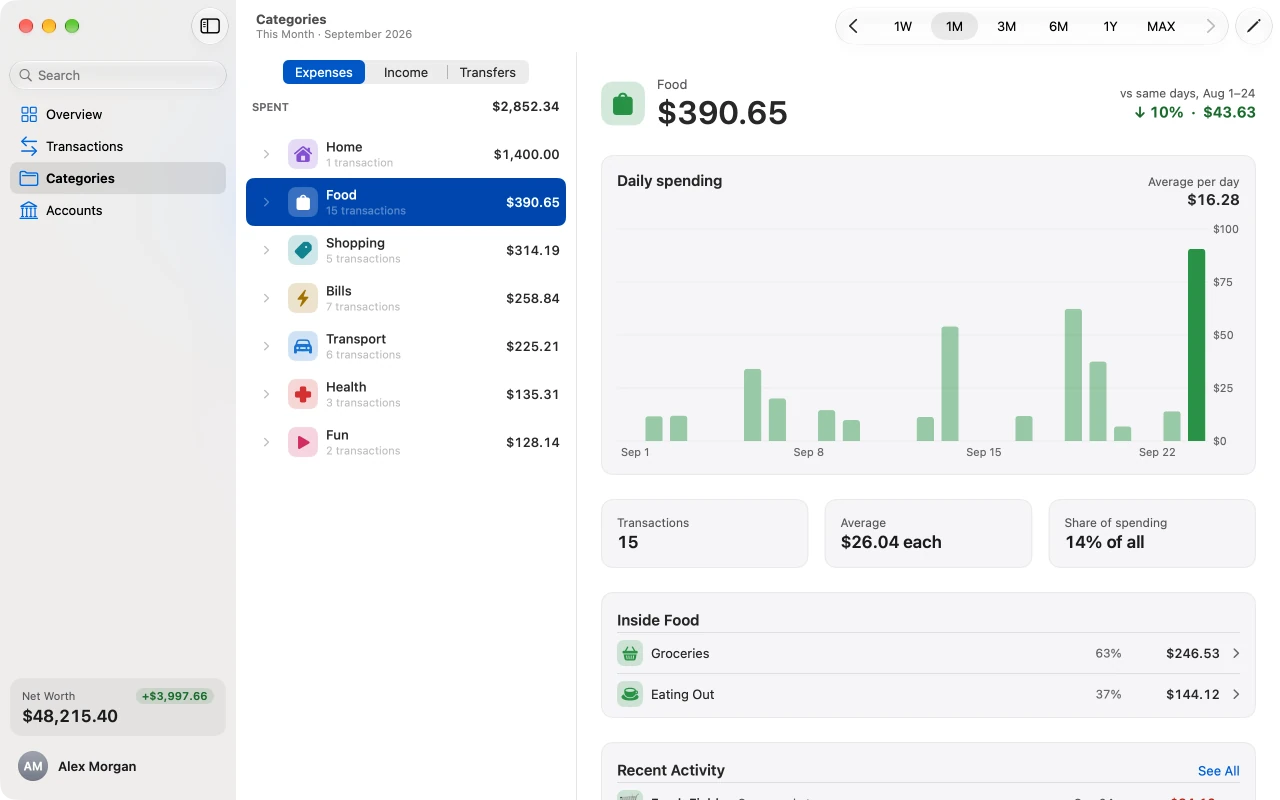The image size is (1280, 800).
Task: Click the $225.21 Transport amount
Action: tap(532, 346)
